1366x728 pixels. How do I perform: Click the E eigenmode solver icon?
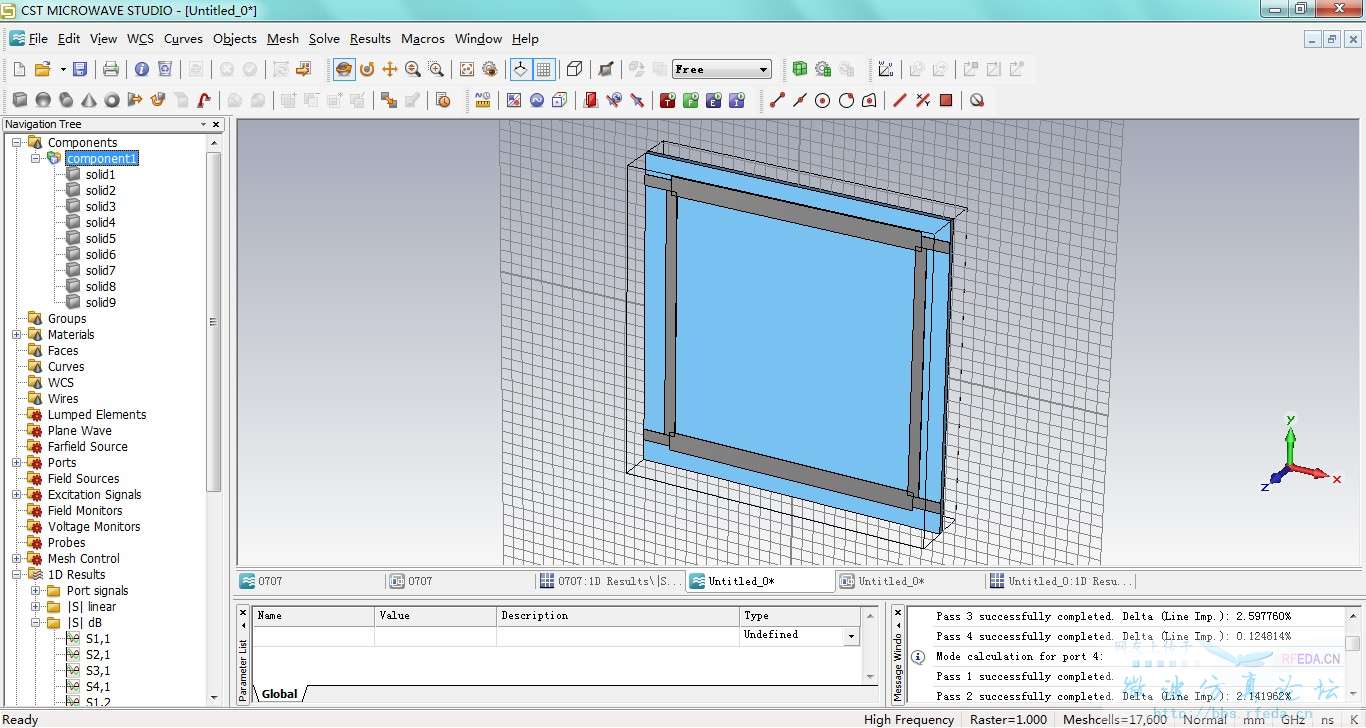click(x=714, y=100)
